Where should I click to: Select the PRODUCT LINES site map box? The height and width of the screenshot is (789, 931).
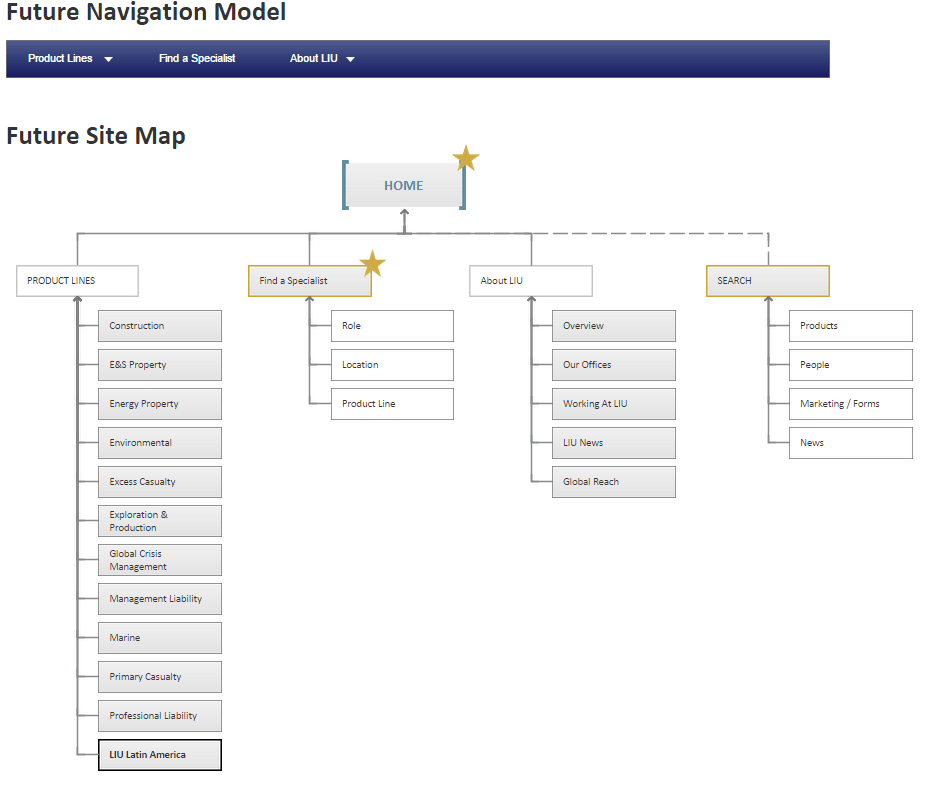pos(77,281)
